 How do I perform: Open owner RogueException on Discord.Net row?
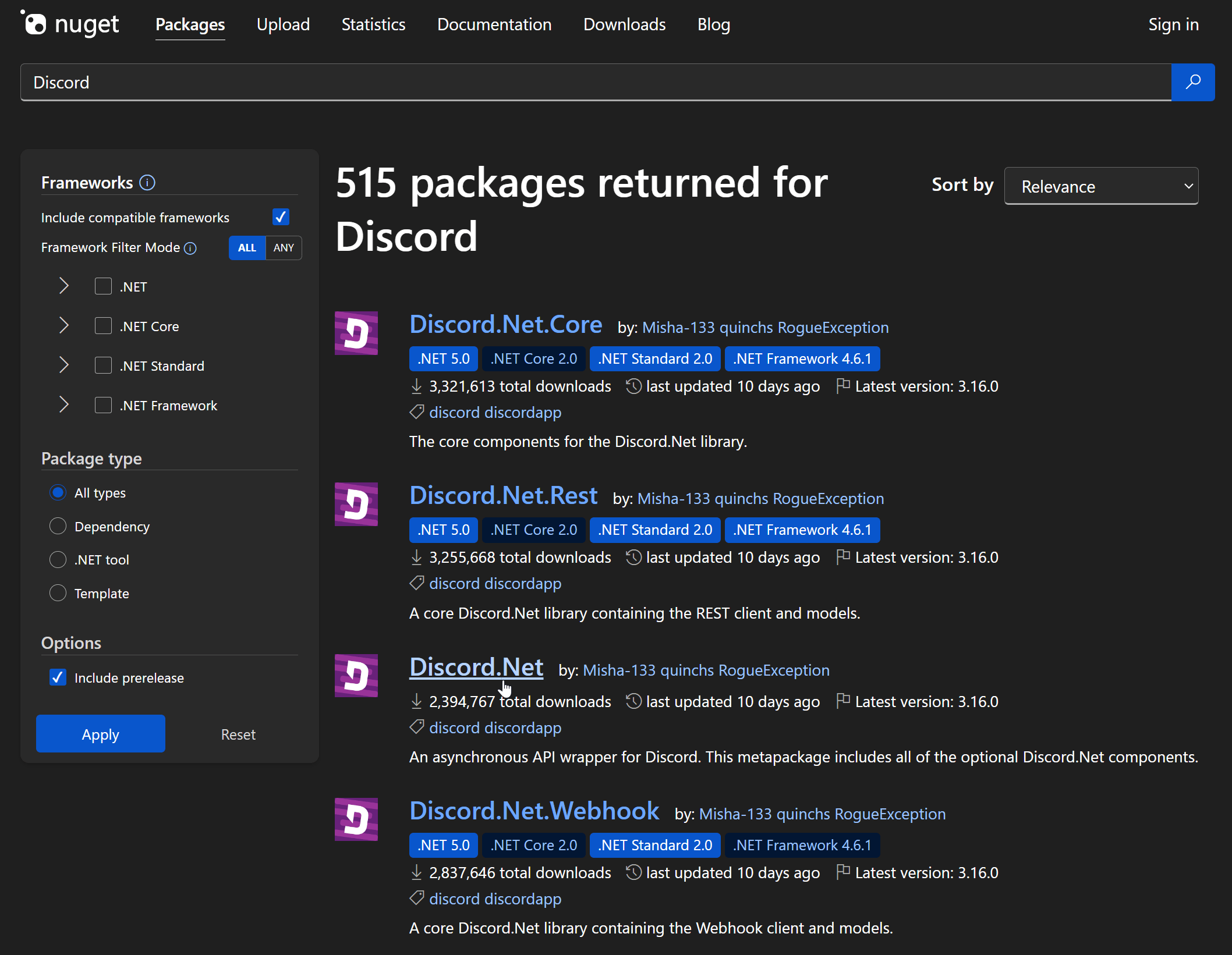click(x=774, y=670)
